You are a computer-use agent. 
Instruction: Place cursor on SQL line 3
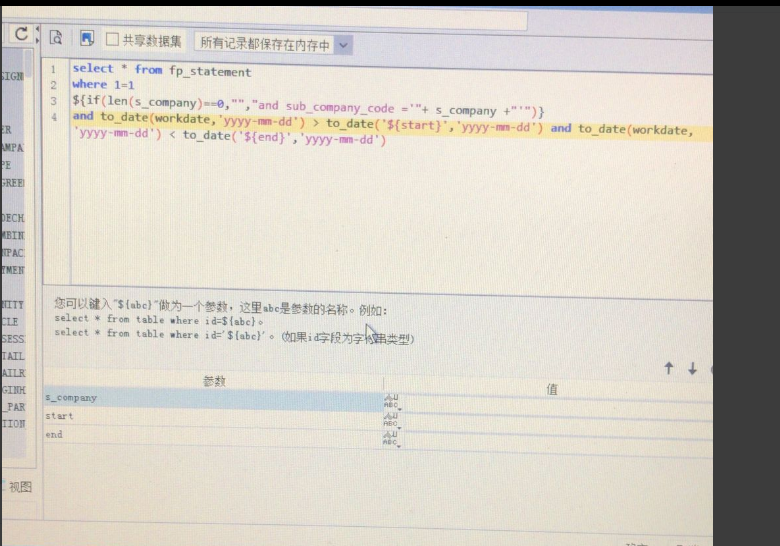point(308,105)
